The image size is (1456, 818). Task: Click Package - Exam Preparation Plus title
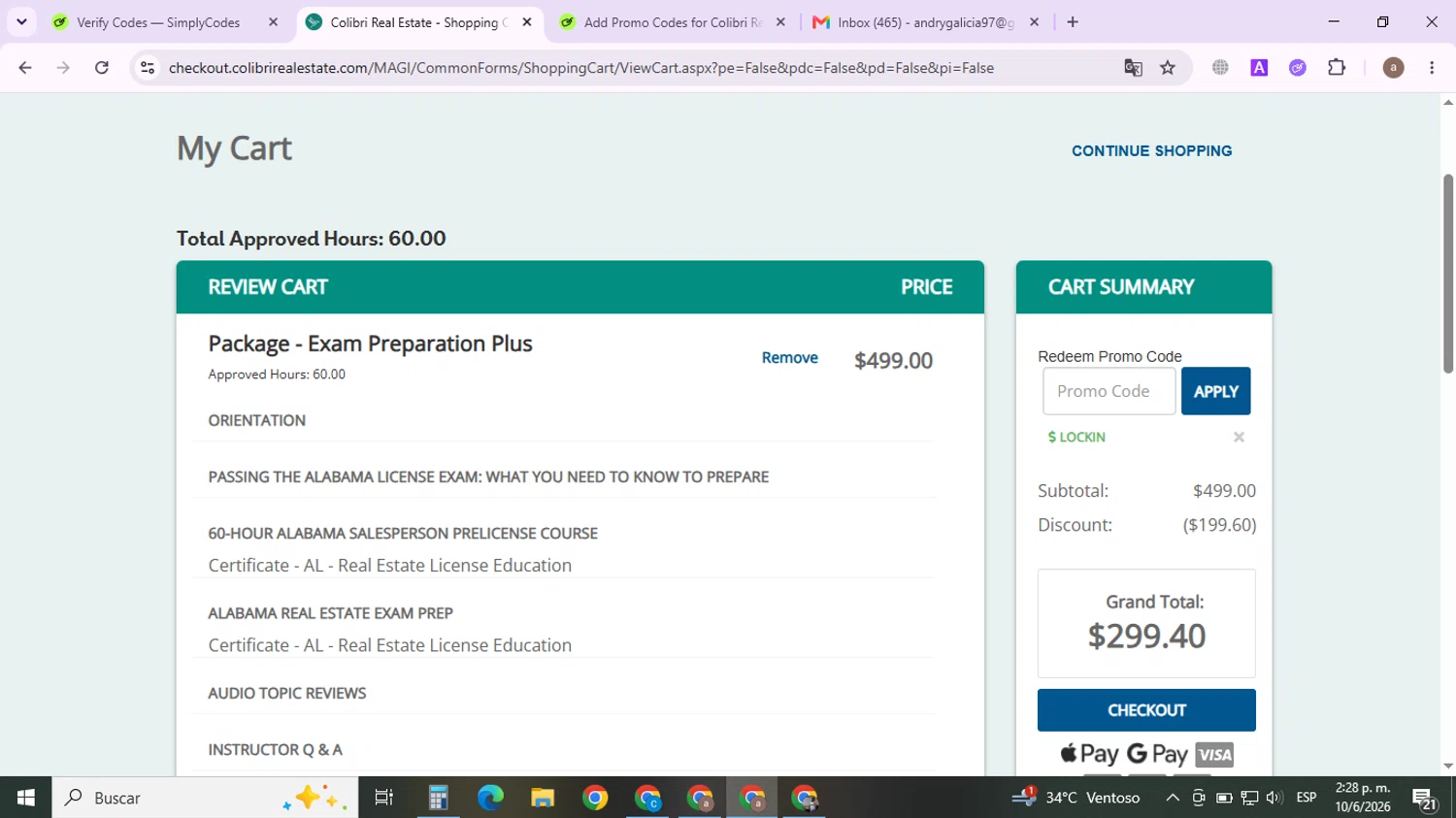pos(370,344)
